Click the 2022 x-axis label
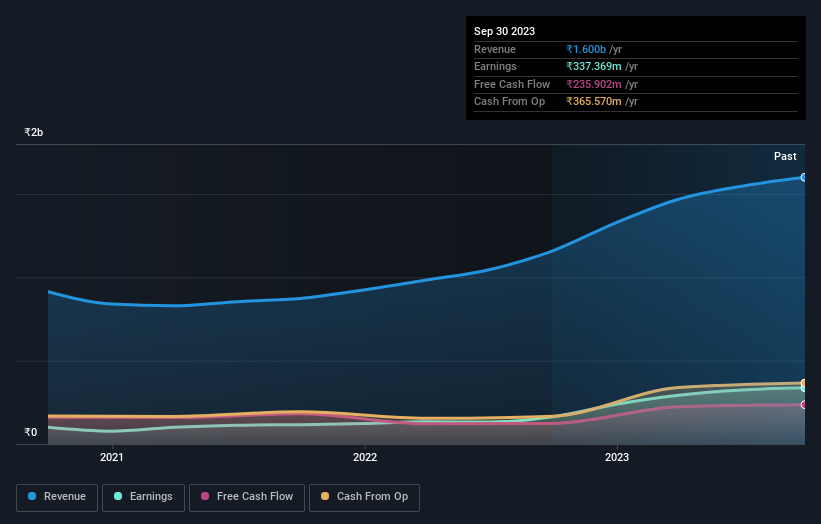This screenshot has height=524, width=821. point(365,457)
